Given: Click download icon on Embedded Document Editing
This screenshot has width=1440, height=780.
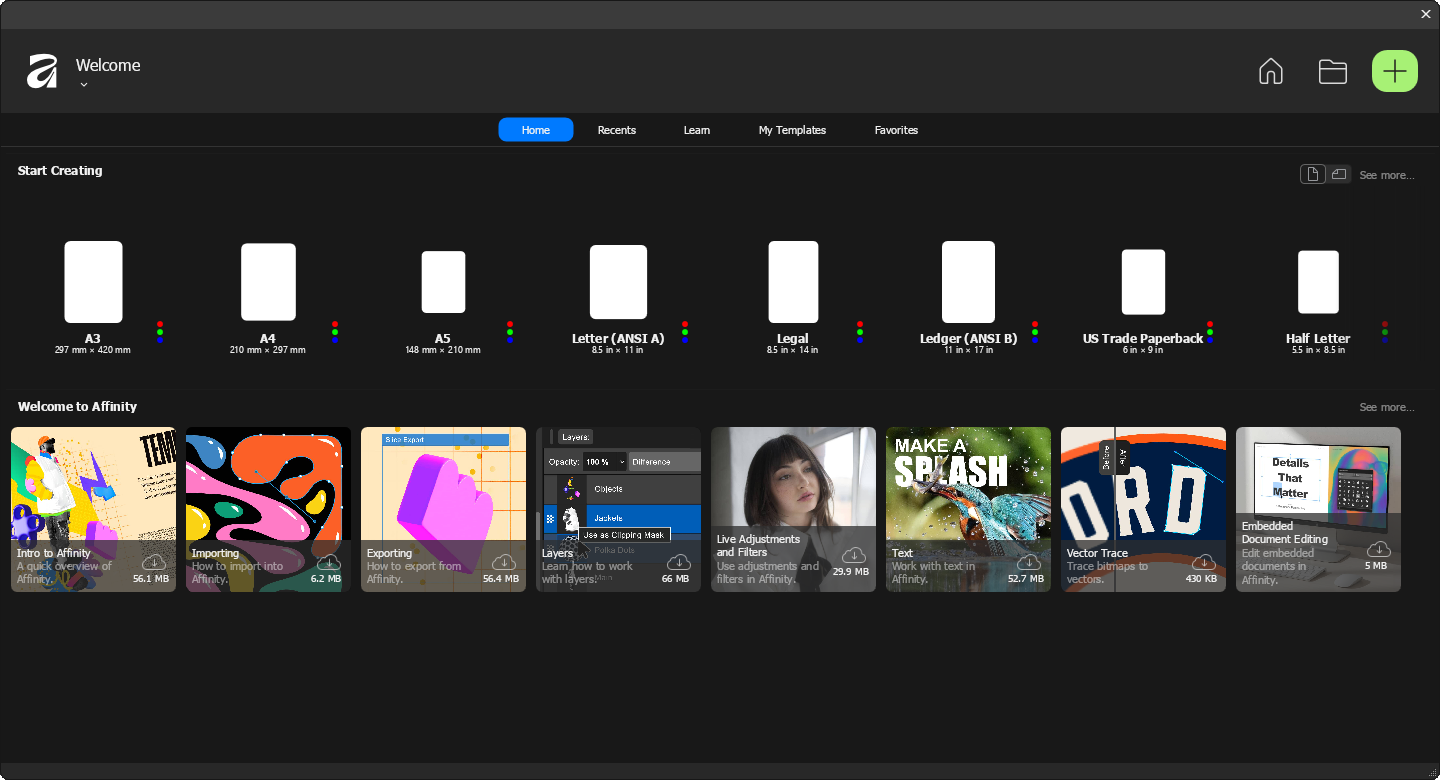Looking at the screenshot, I should click(1379, 549).
